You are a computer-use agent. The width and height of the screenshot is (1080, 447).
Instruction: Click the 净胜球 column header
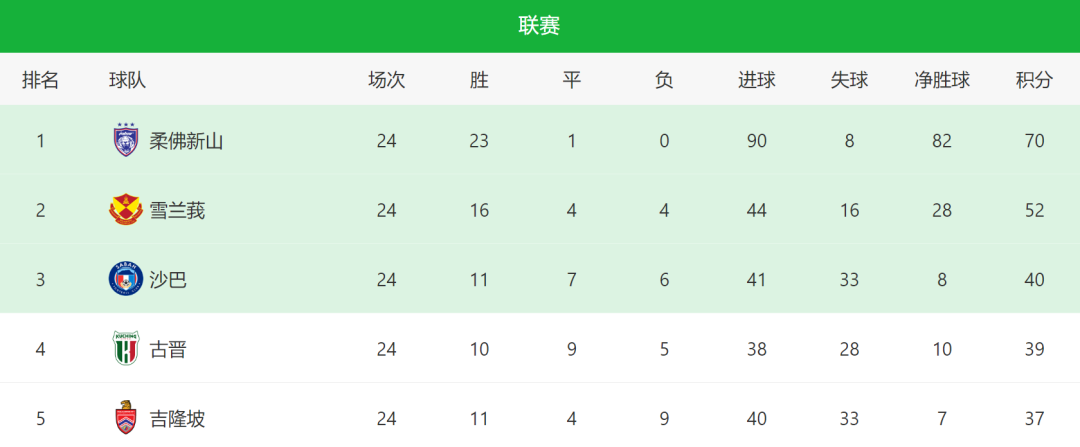(x=941, y=80)
